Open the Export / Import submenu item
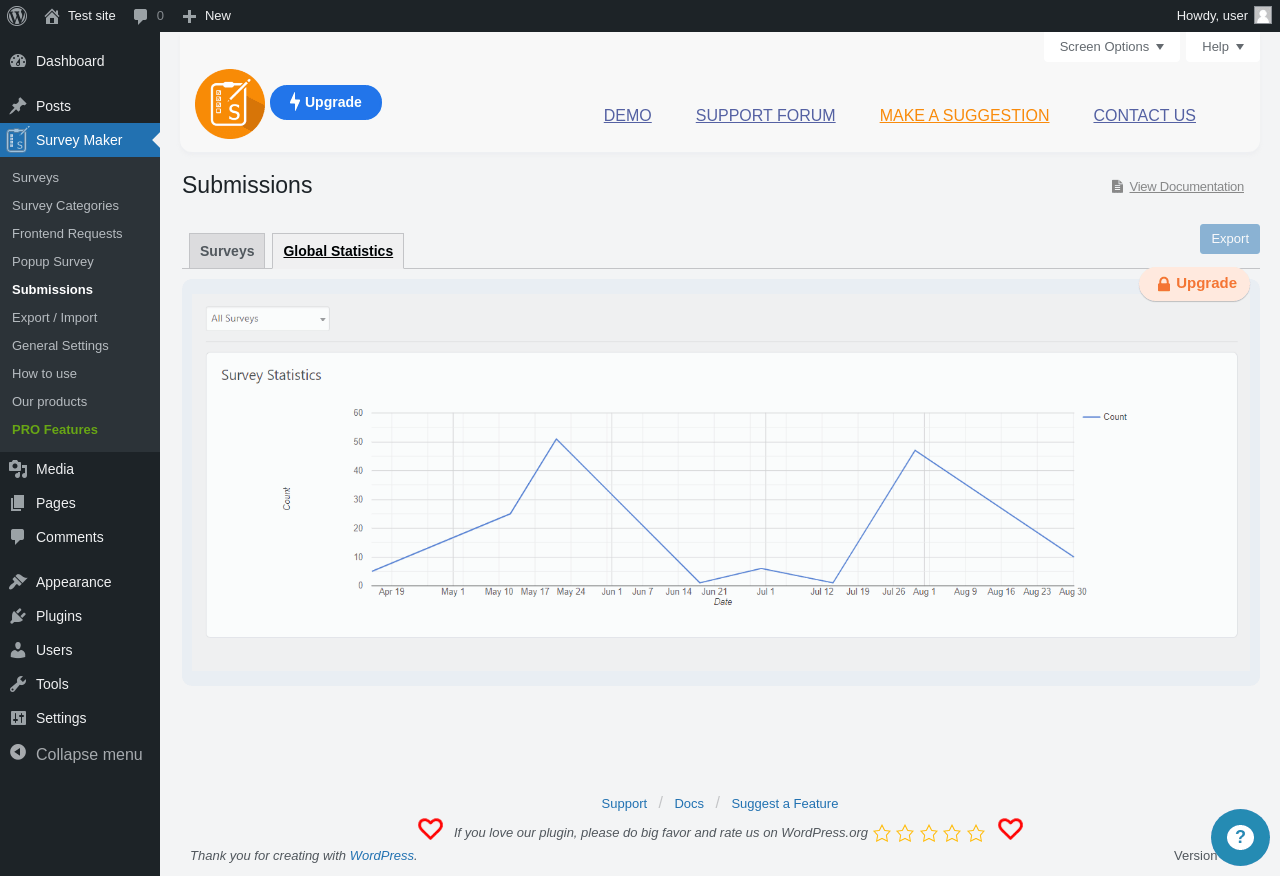Viewport: 1280px width, 876px height. (x=55, y=317)
